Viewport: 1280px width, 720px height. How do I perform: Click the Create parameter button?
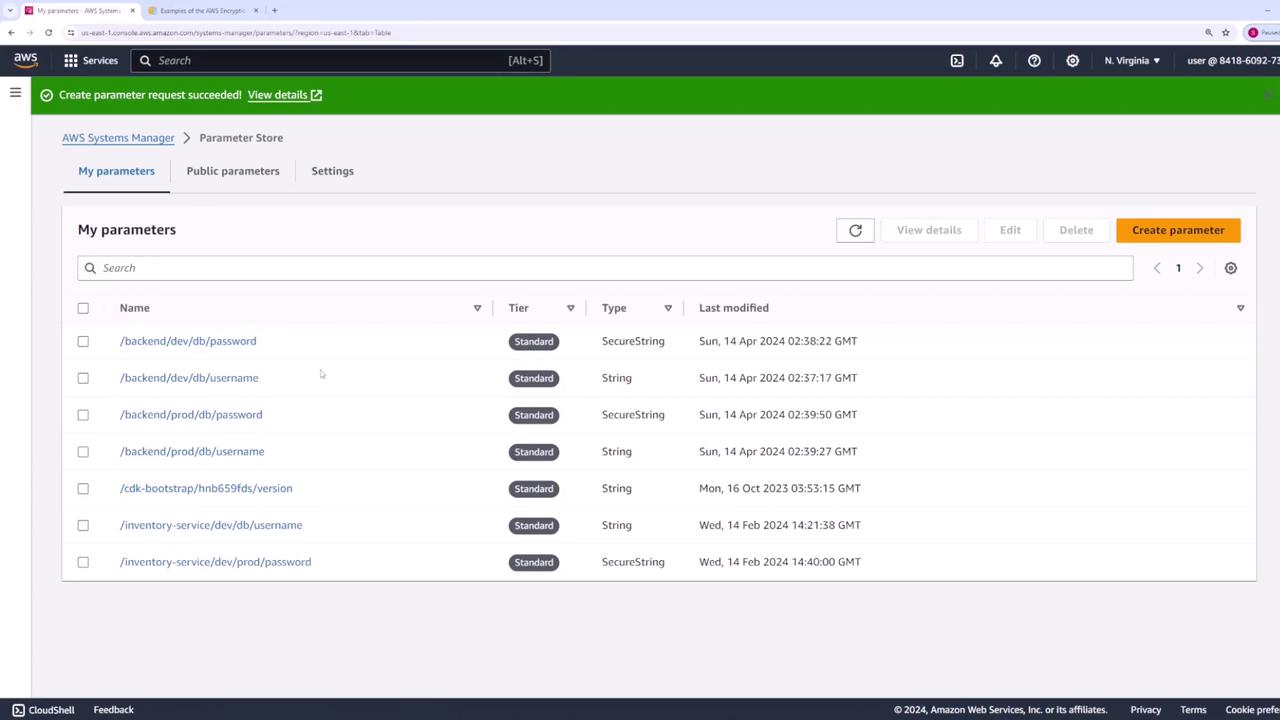[1178, 230]
